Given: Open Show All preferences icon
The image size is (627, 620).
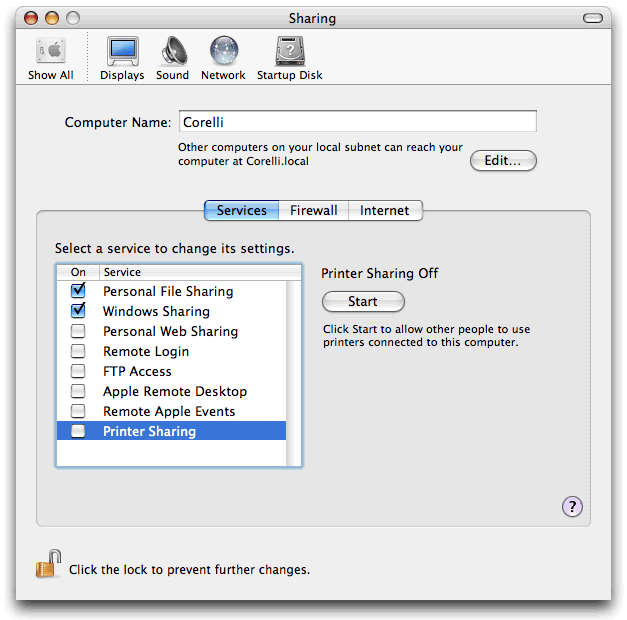Looking at the screenshot, I should point(50,57).
